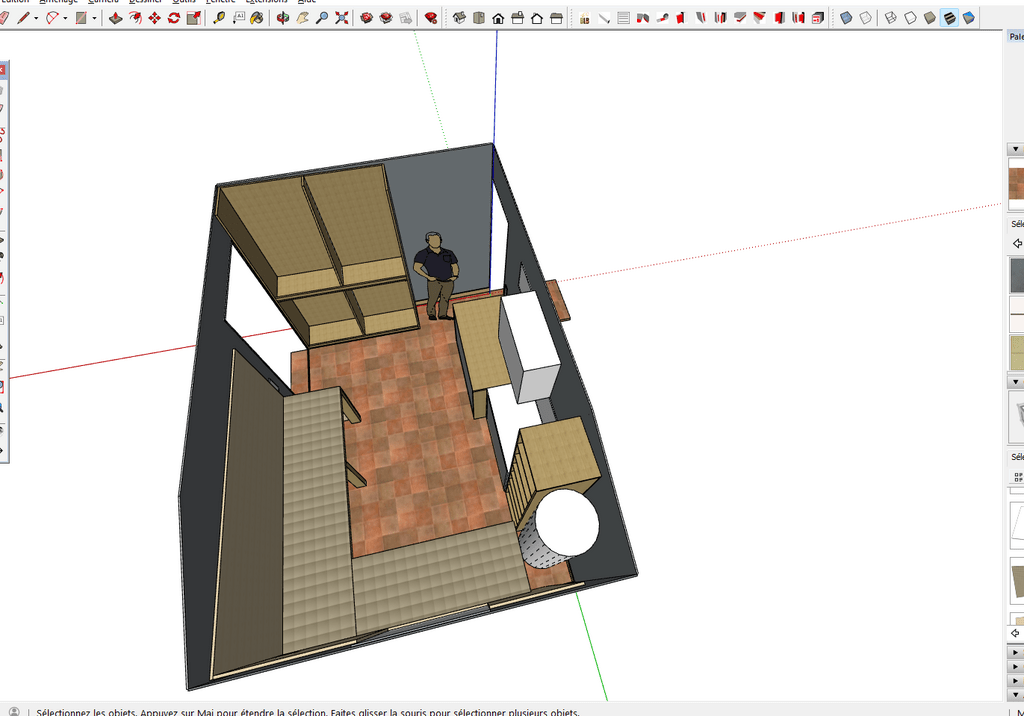Enable Hidden Line face style
Image resolution: width=1024 pixels, height=716 pixels.
910,18
